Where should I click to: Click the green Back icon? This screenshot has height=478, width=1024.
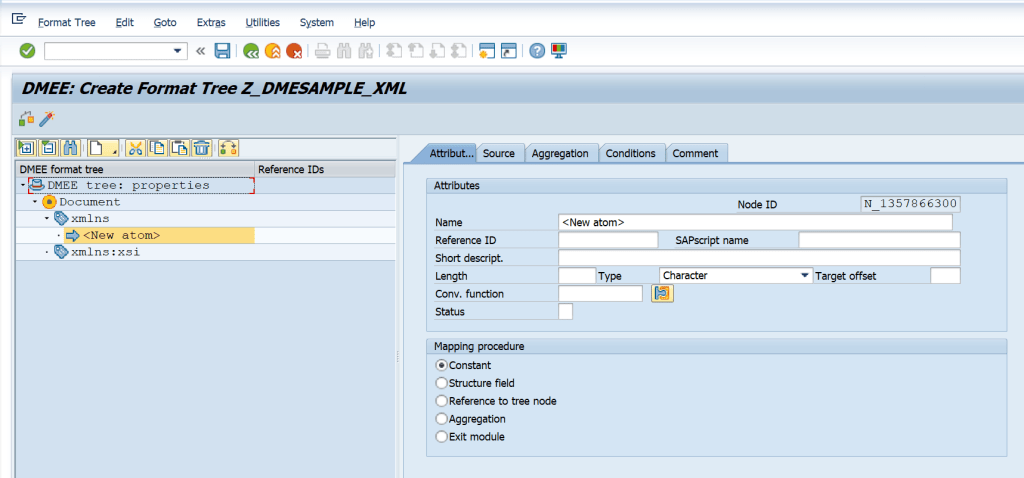251,51
